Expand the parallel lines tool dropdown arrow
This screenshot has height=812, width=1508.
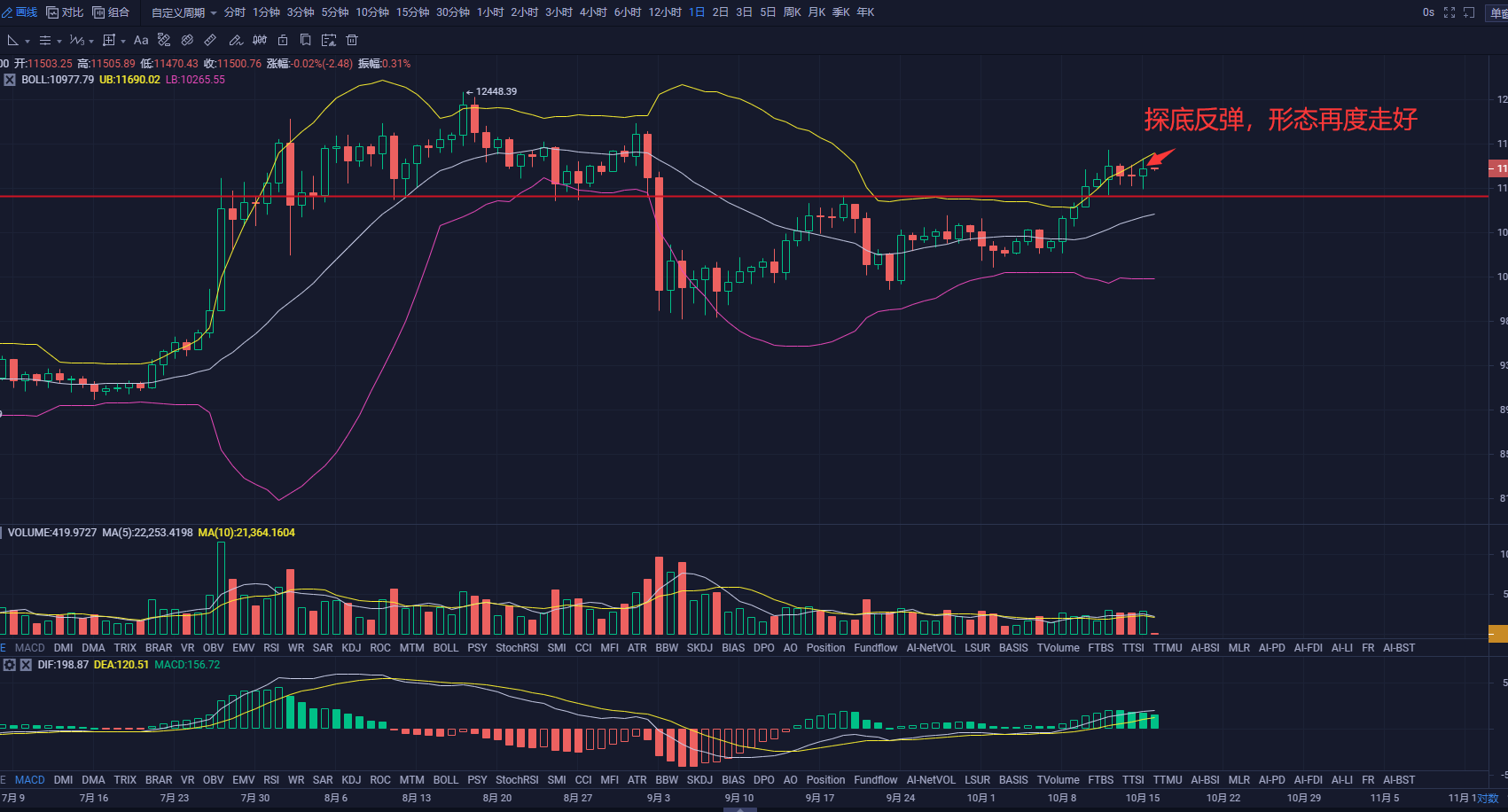pos(59,42)
